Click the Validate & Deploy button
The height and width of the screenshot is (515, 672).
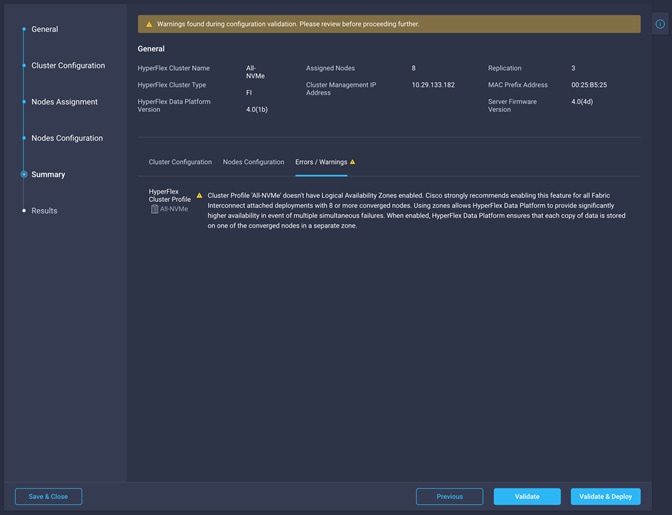606,497
